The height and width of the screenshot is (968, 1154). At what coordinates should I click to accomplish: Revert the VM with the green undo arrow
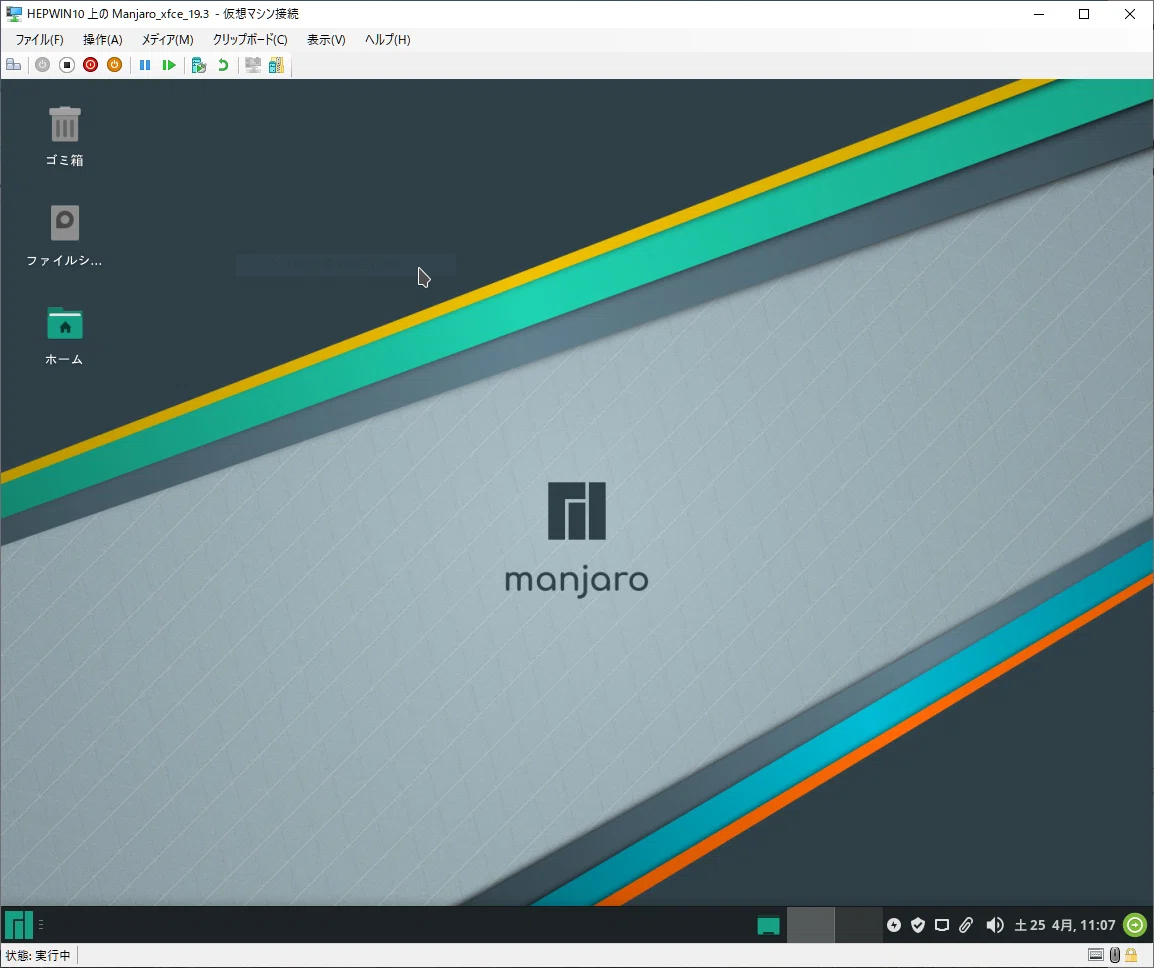(223, 65)
